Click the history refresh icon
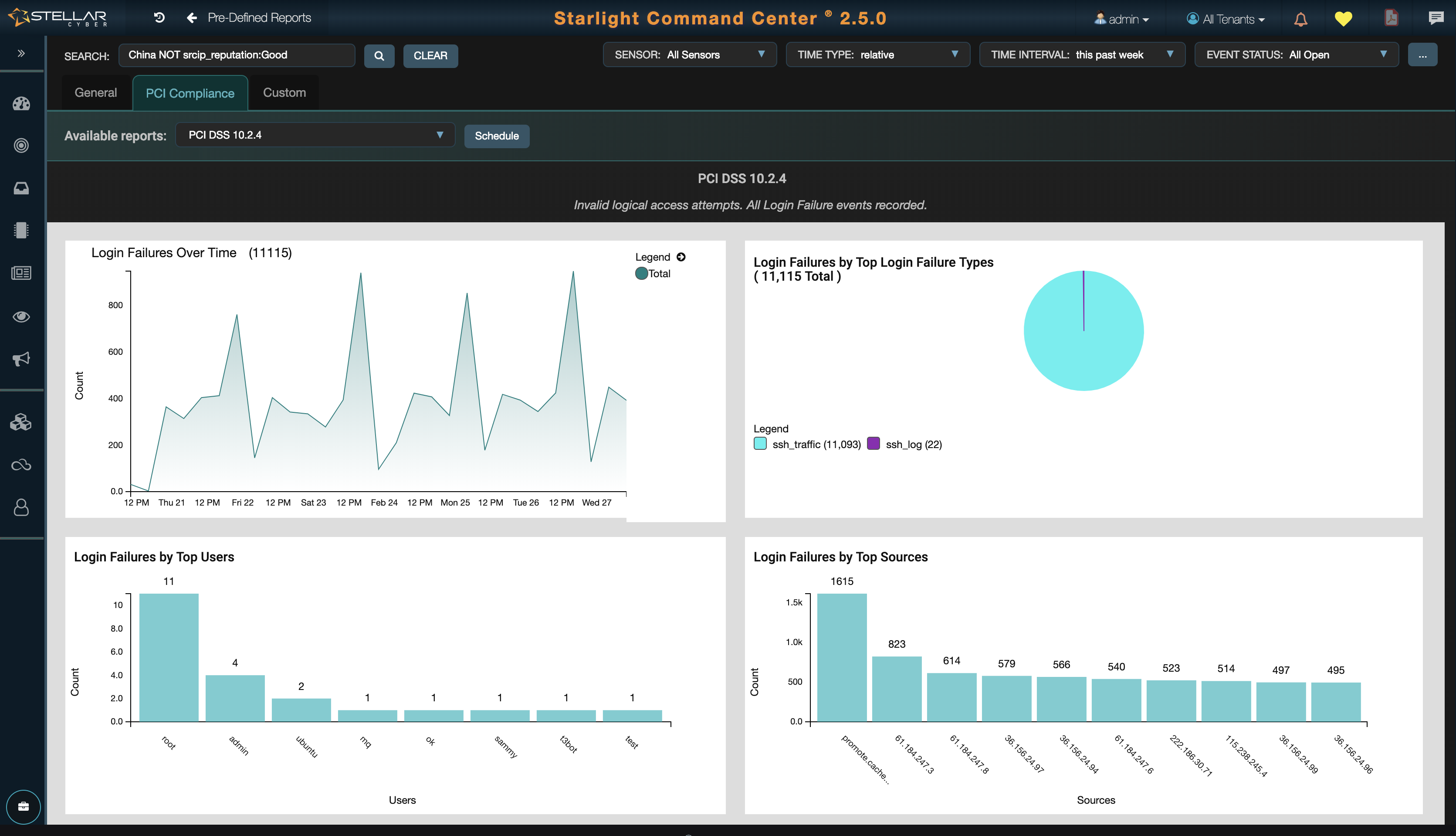Viewport: 1456px width, 836px height. click(159, 18)
